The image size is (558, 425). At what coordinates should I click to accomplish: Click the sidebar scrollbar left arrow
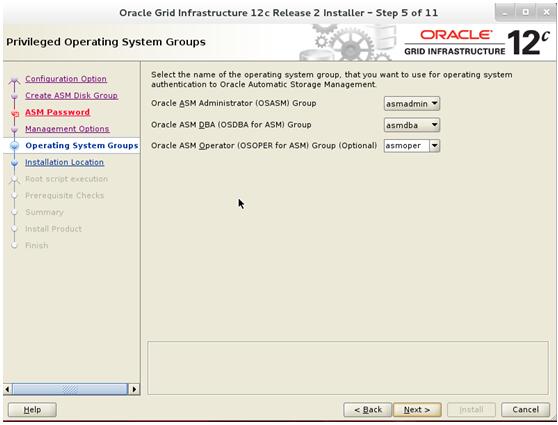pyautogui.click(x=7, y=389)
